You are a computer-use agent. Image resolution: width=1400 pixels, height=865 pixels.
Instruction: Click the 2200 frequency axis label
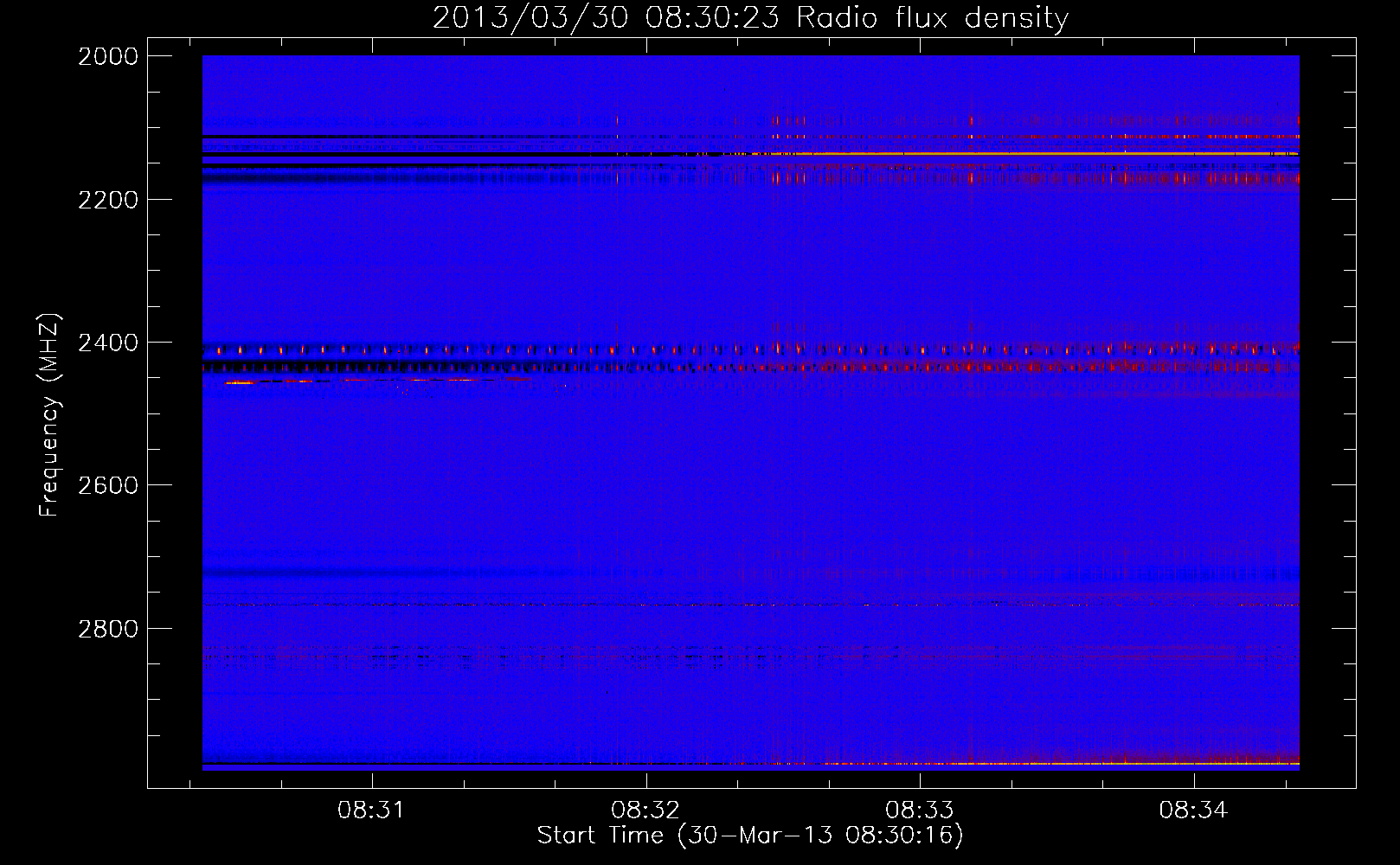pos(109,199)
